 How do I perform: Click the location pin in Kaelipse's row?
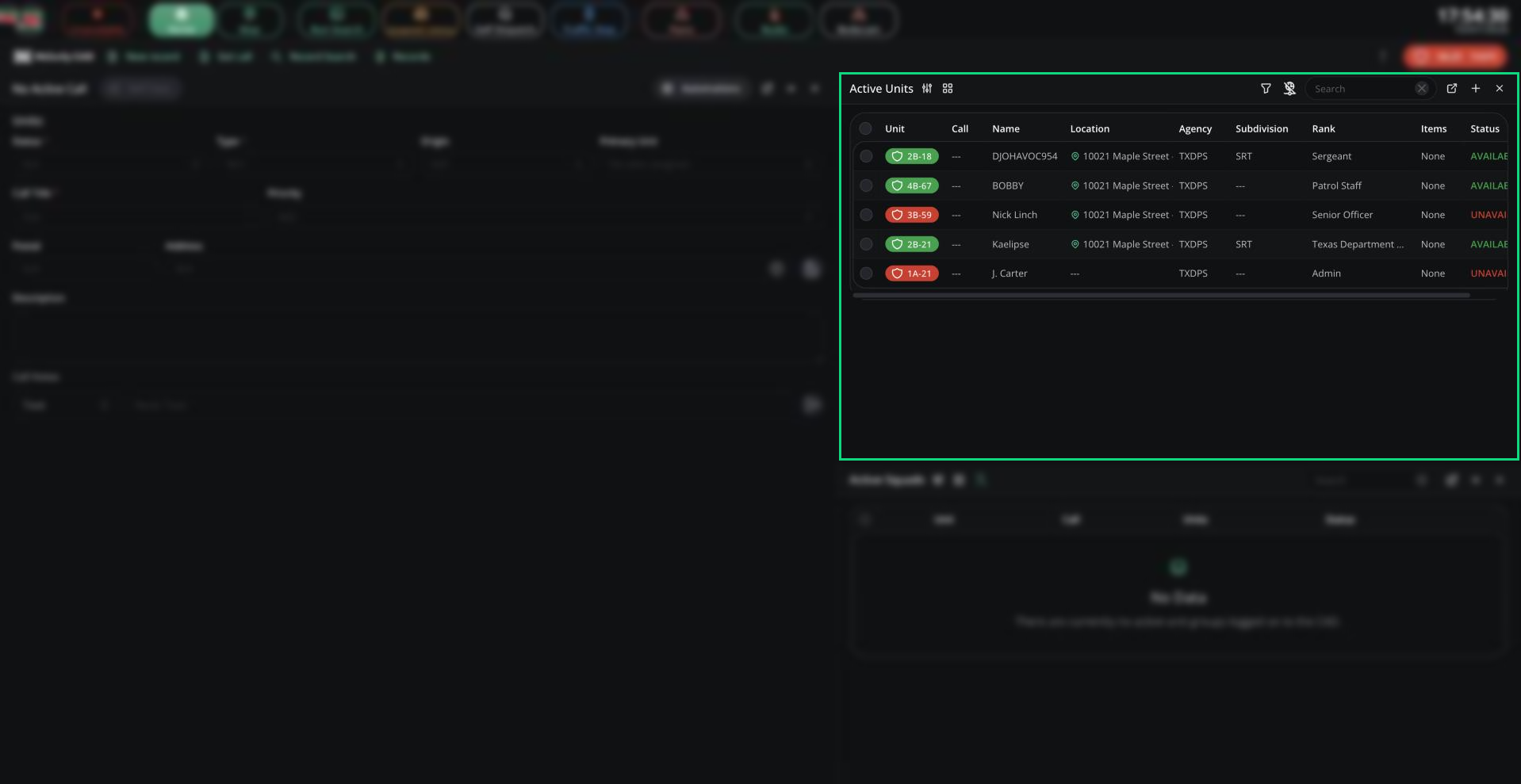(x=1075, y=244)
